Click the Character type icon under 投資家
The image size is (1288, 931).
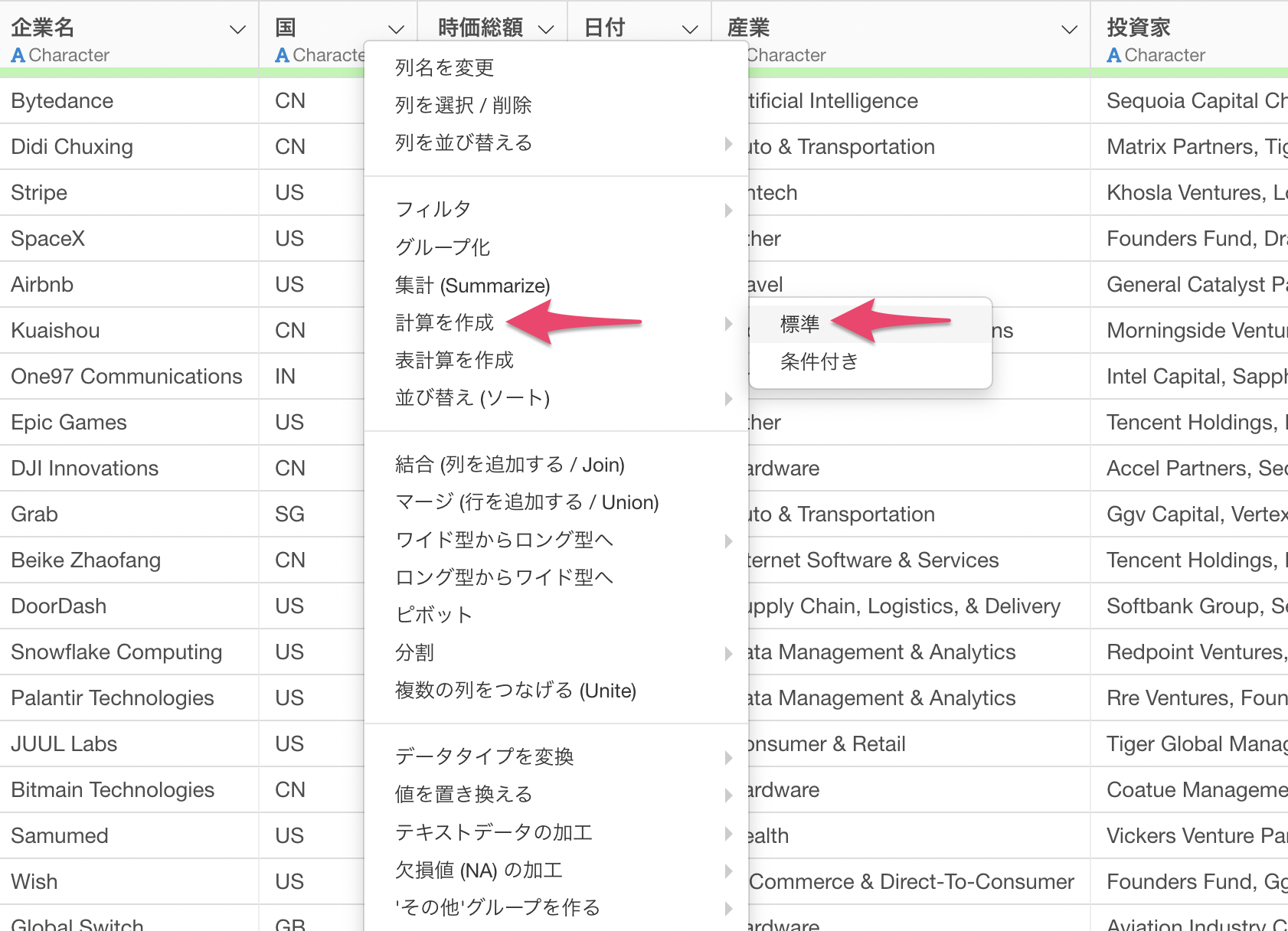point(1114,55)
